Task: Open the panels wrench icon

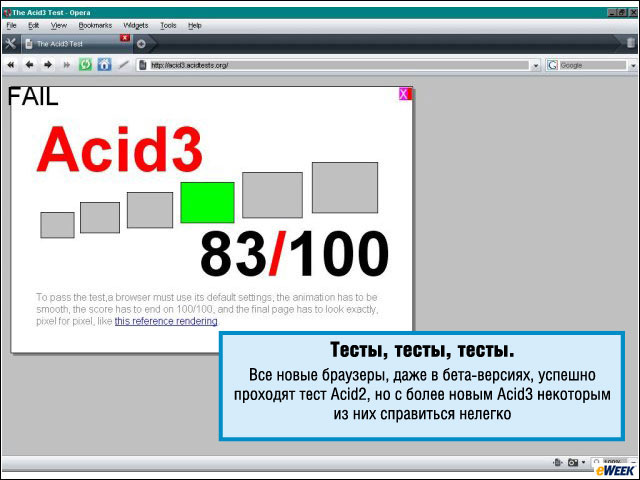Action: coord(11,43)
